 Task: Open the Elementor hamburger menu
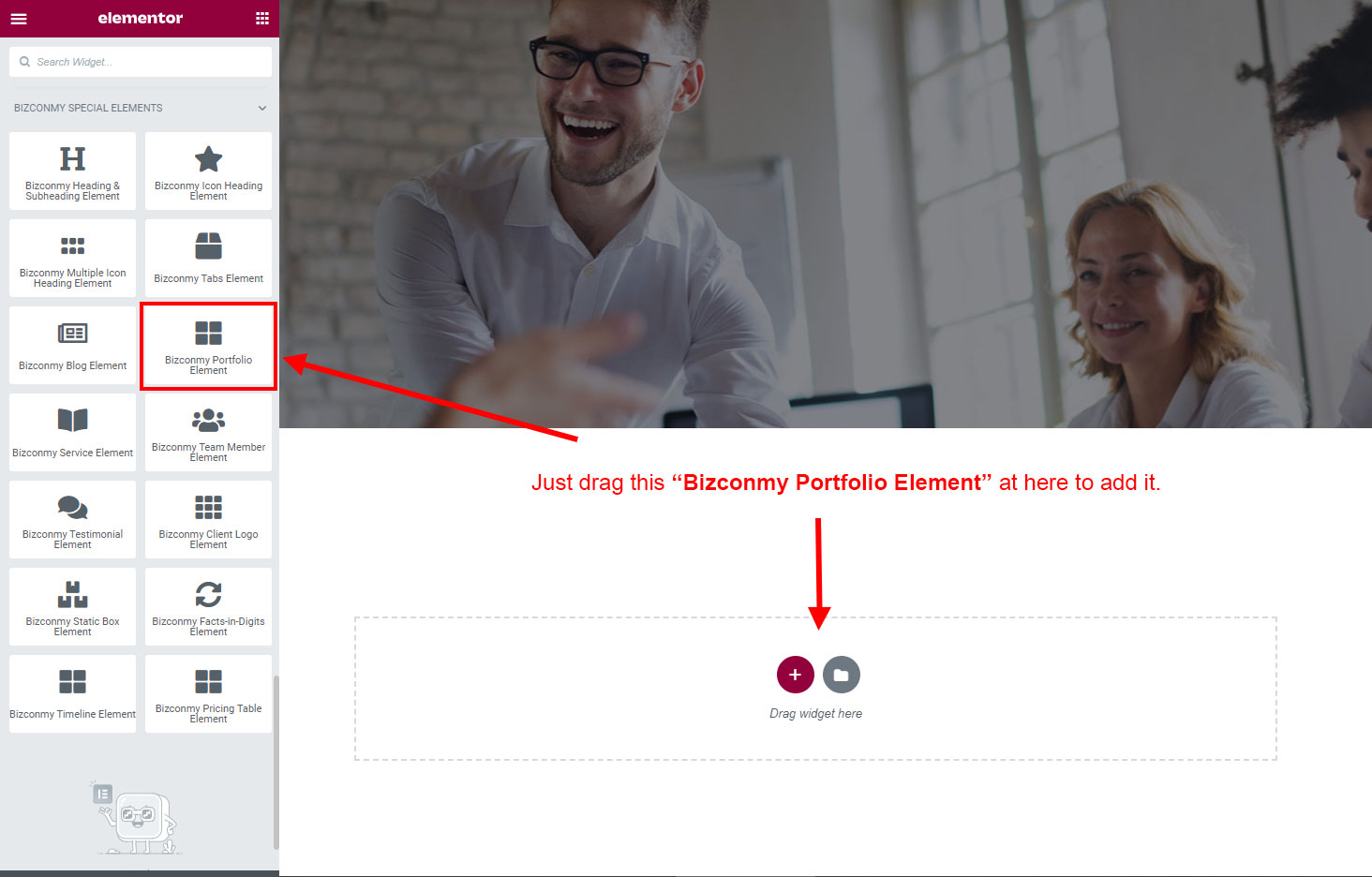(19, 19)
